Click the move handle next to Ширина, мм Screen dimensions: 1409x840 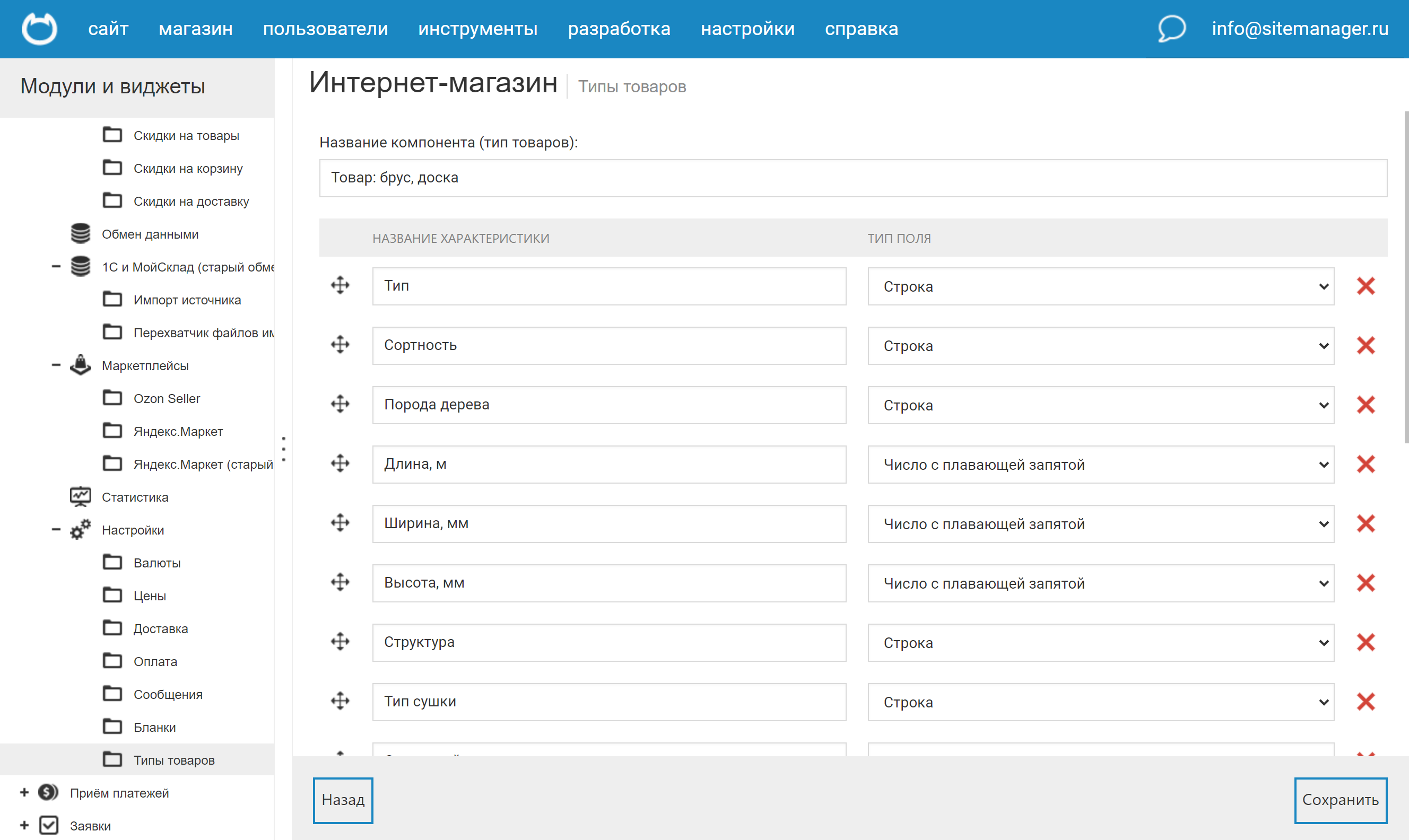coord(340,523)
